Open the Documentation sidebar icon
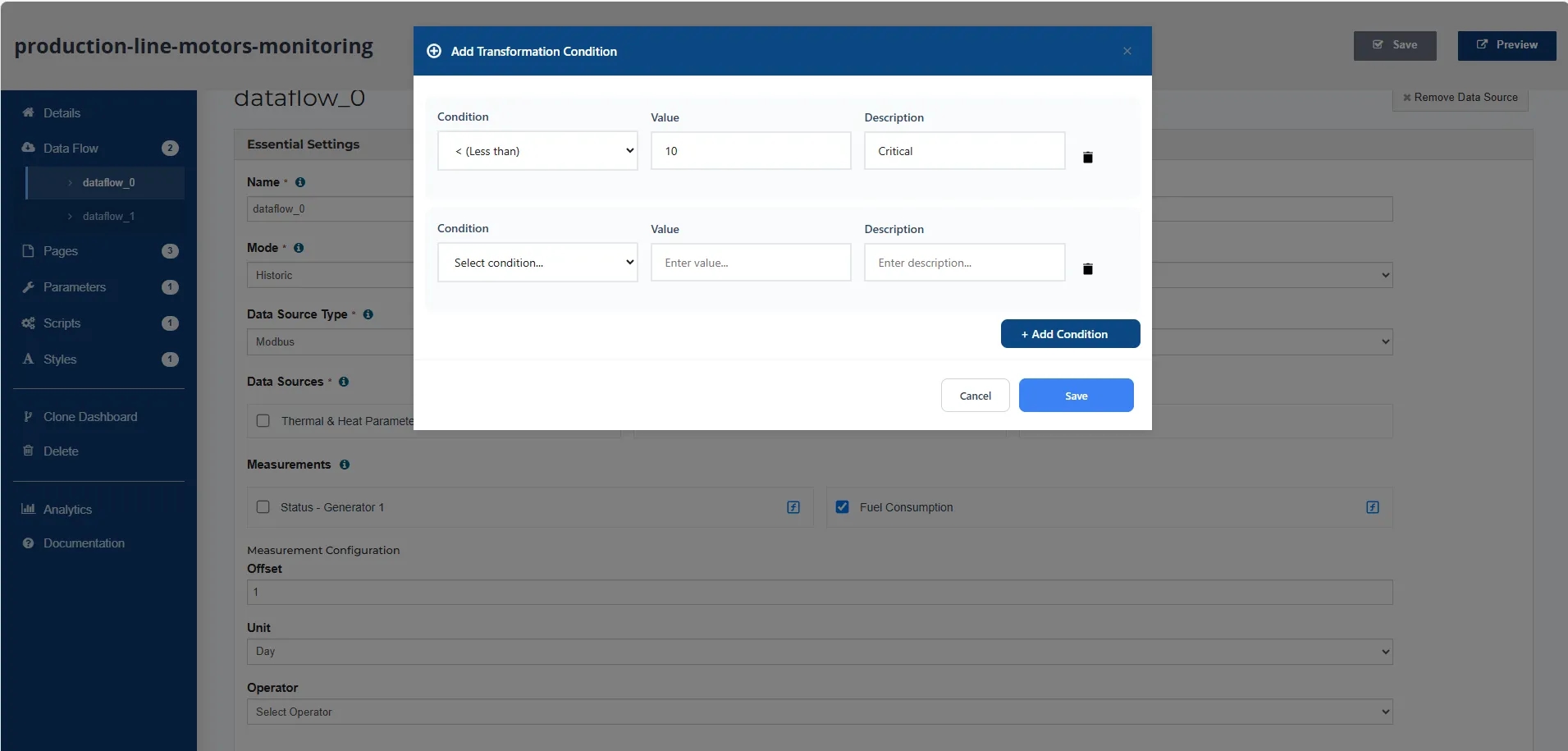The height and width of the screenshot is (751, 1568). (27, 543)
